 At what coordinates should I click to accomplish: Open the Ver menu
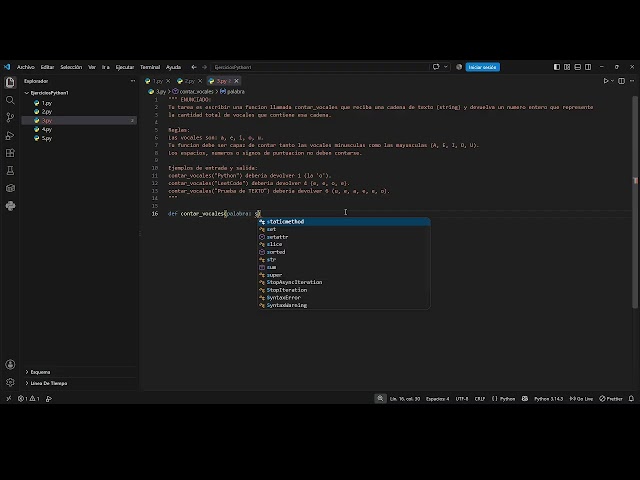tap(92, 67)
